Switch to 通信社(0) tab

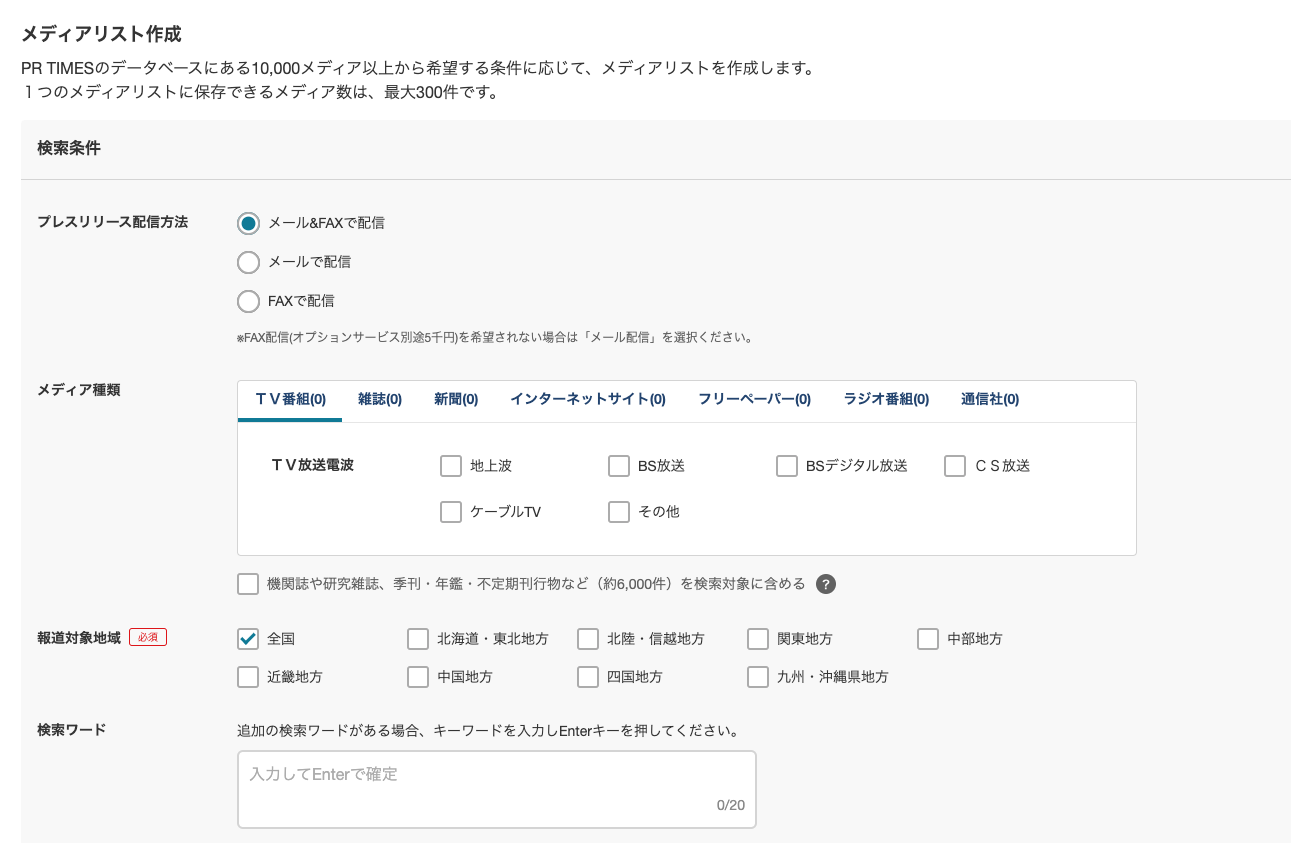[x=990, y=399]
